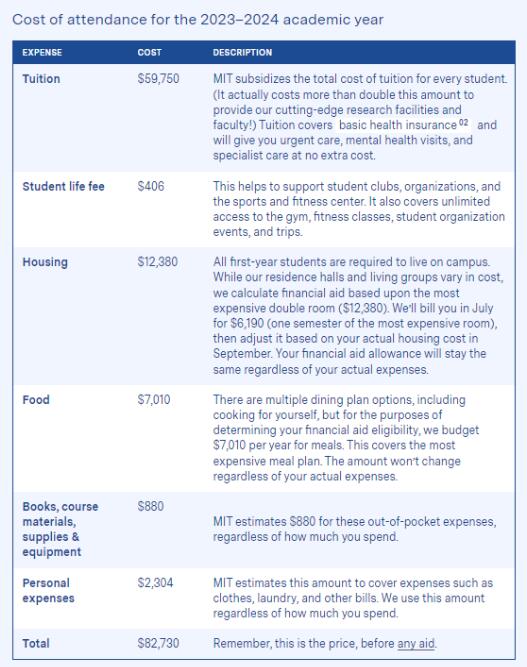Open footnote 02 superscript marker
The height and width of the screenshot is (667, 527).
click(x=464, y=123)
